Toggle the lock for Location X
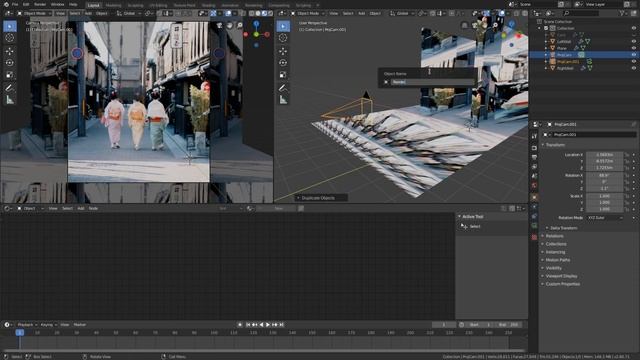640x360 pixels. (x=627, y=155)
